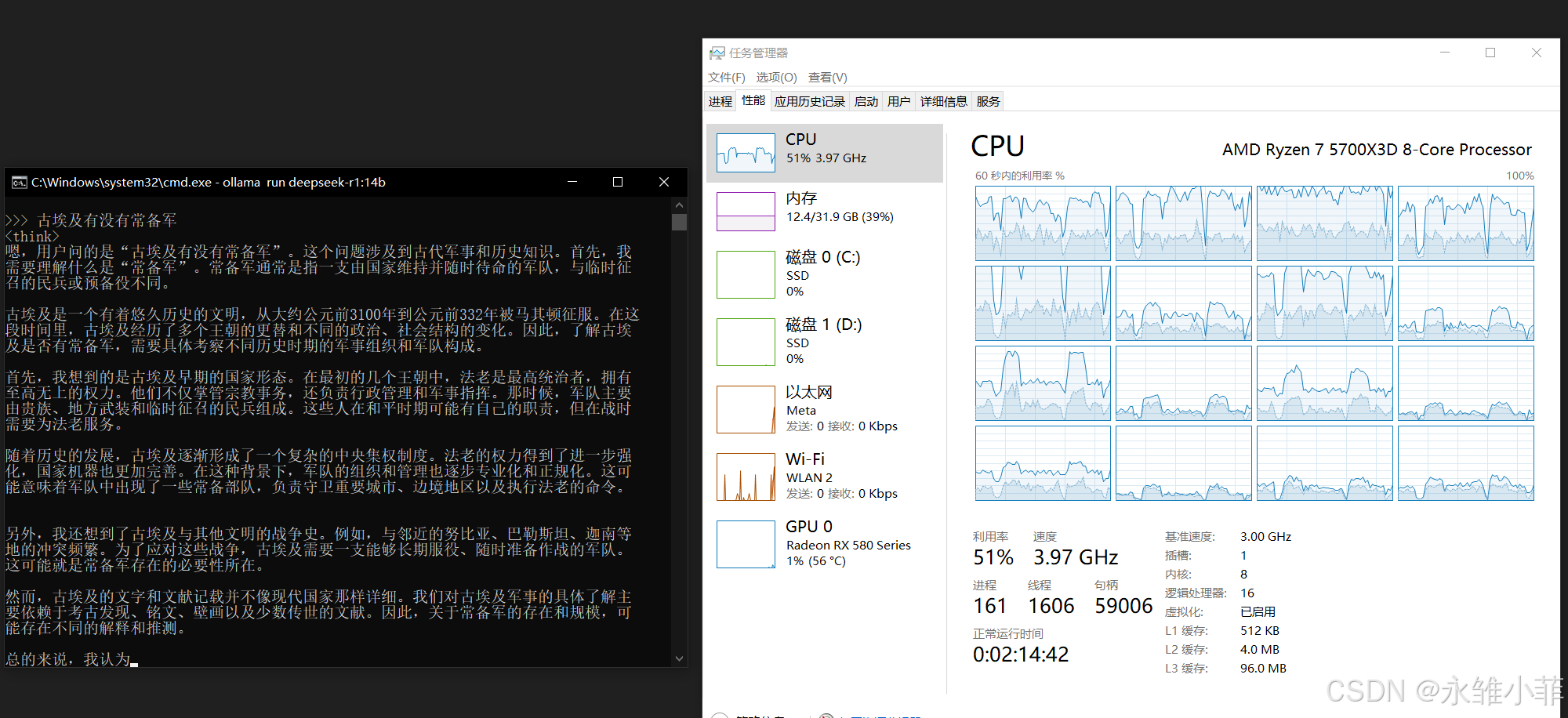Show Wi-Fi WLAN 2 statistics
This screenshot has width=1568, height=718.
click(823, 475)
